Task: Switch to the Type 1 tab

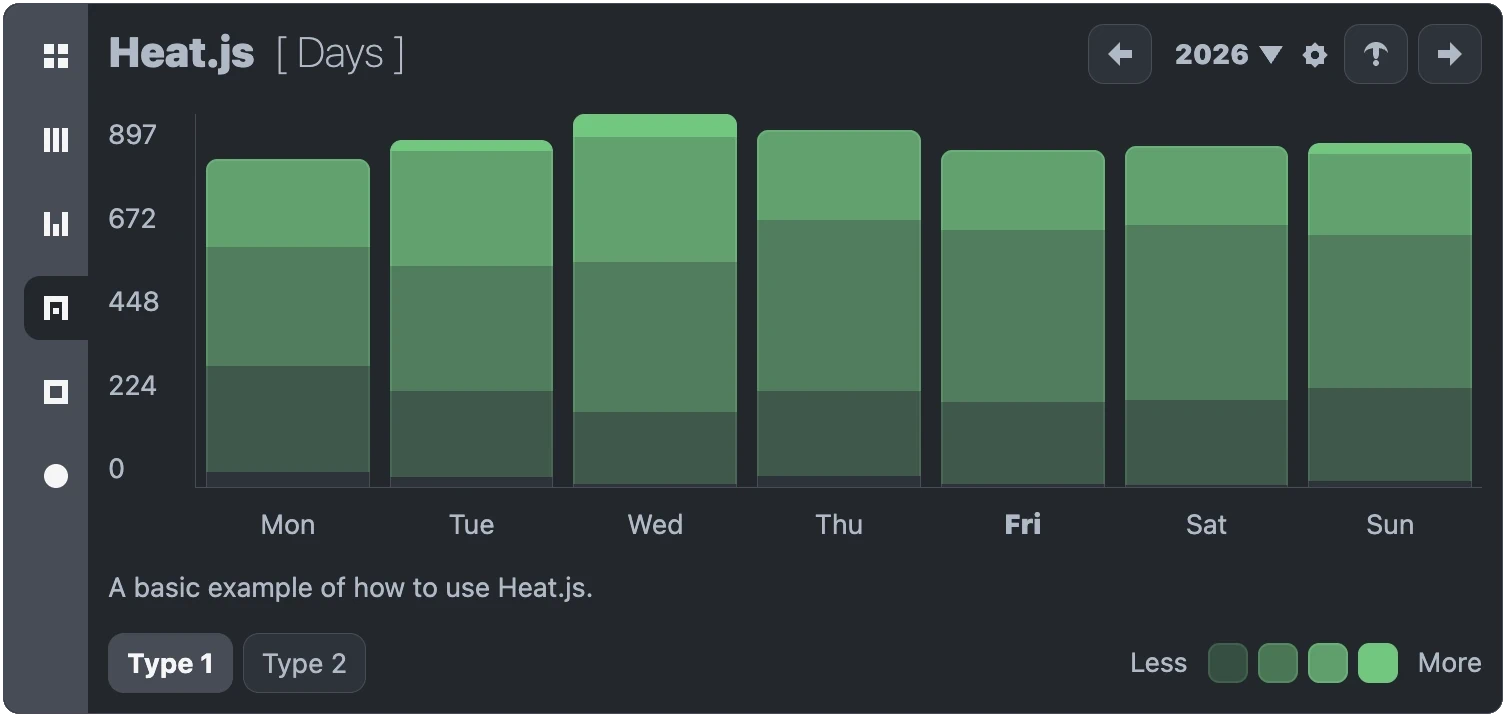Action: click(170, 663)
